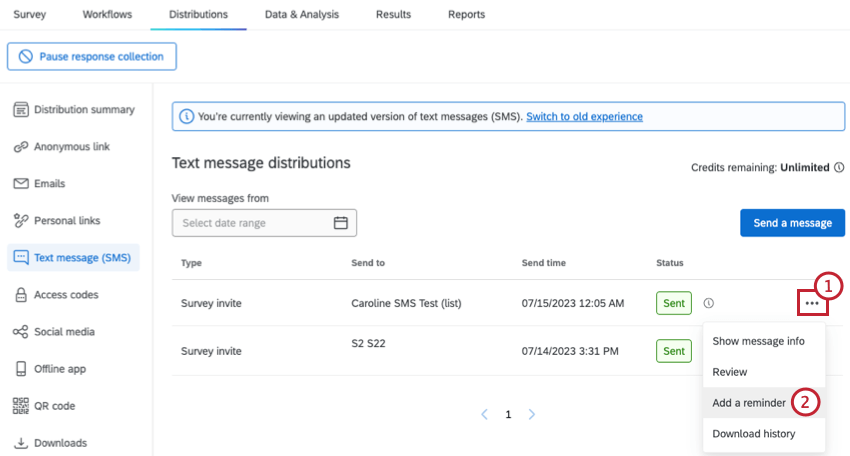Click the Social media share icon
Screen dimensions: 850x456
[x=20, y=332]
